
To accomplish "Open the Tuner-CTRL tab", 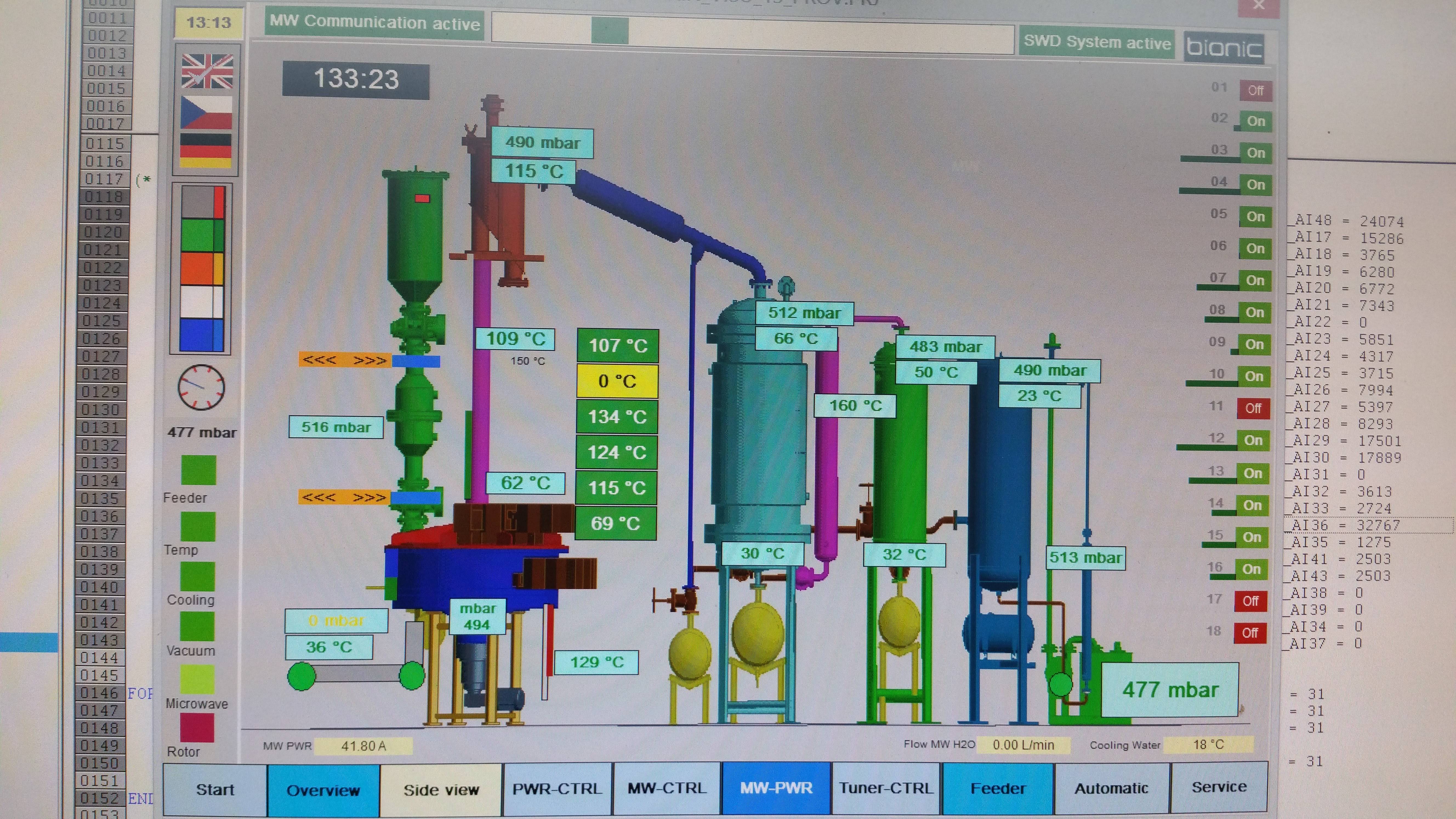I will click(x=886, y=789).
